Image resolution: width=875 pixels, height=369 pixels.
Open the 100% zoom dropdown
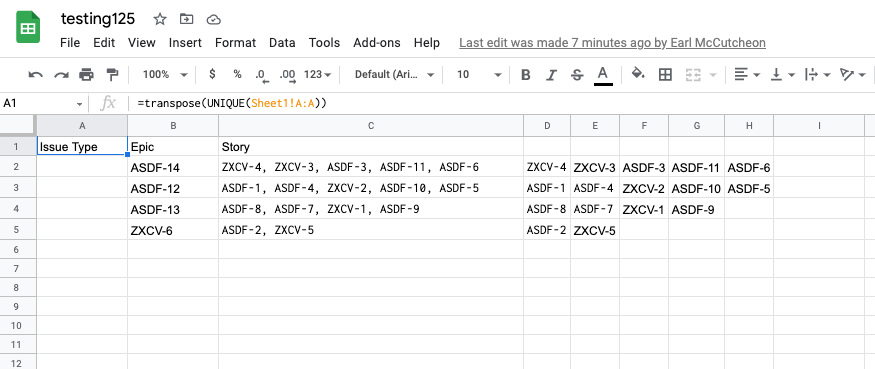coord(165,74)
